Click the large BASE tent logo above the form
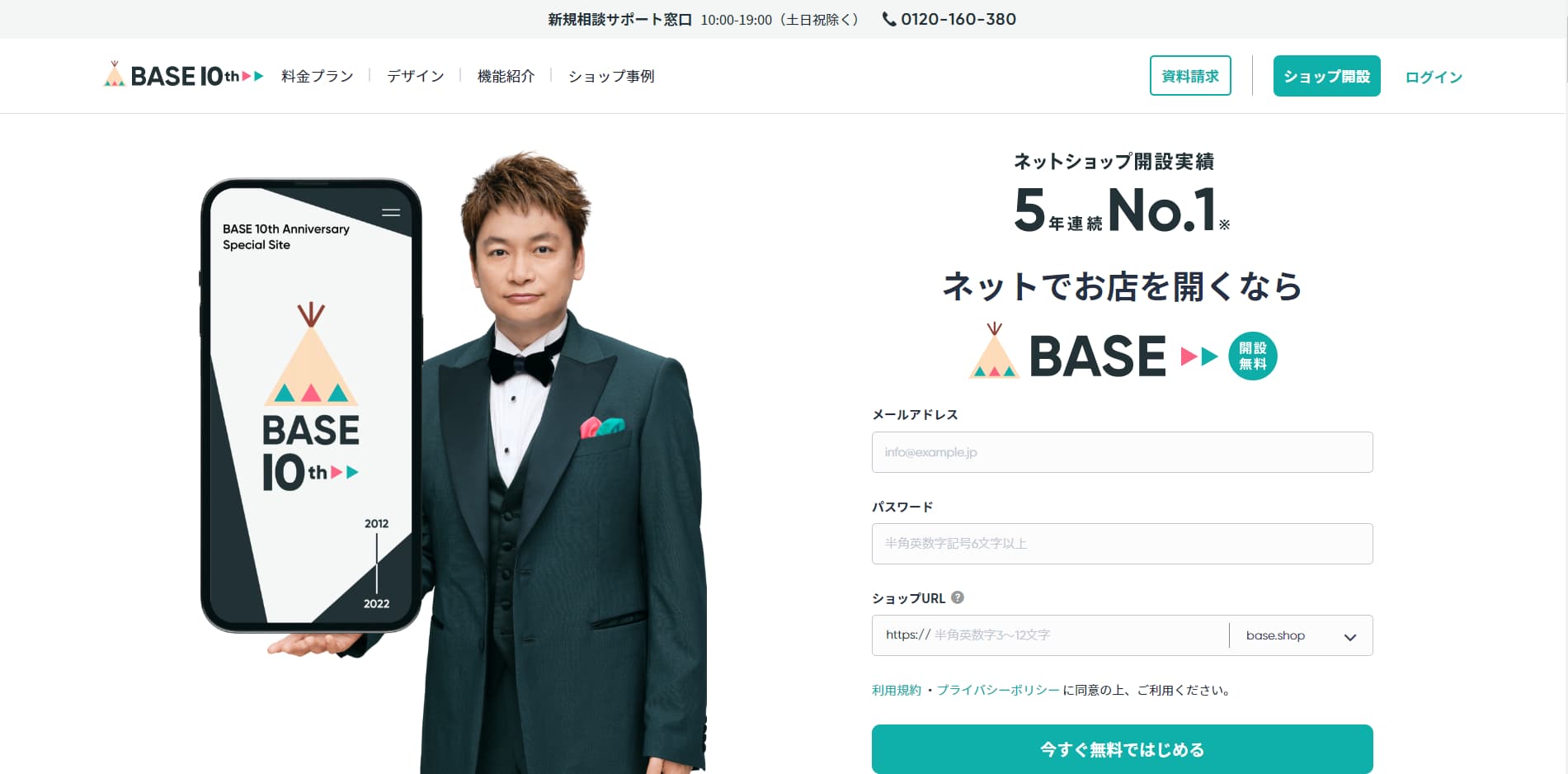The width and height of the screenshot is (1568, 774). pyautogui.click(x=1067, y=353)
